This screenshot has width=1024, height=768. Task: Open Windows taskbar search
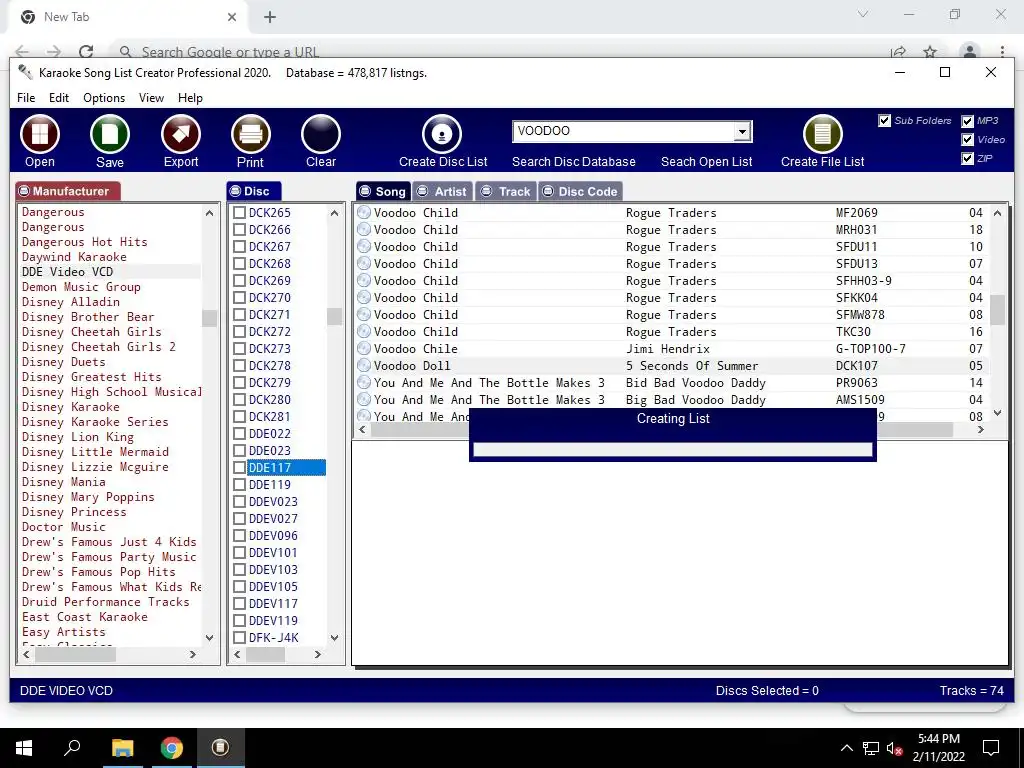point(72,748)
